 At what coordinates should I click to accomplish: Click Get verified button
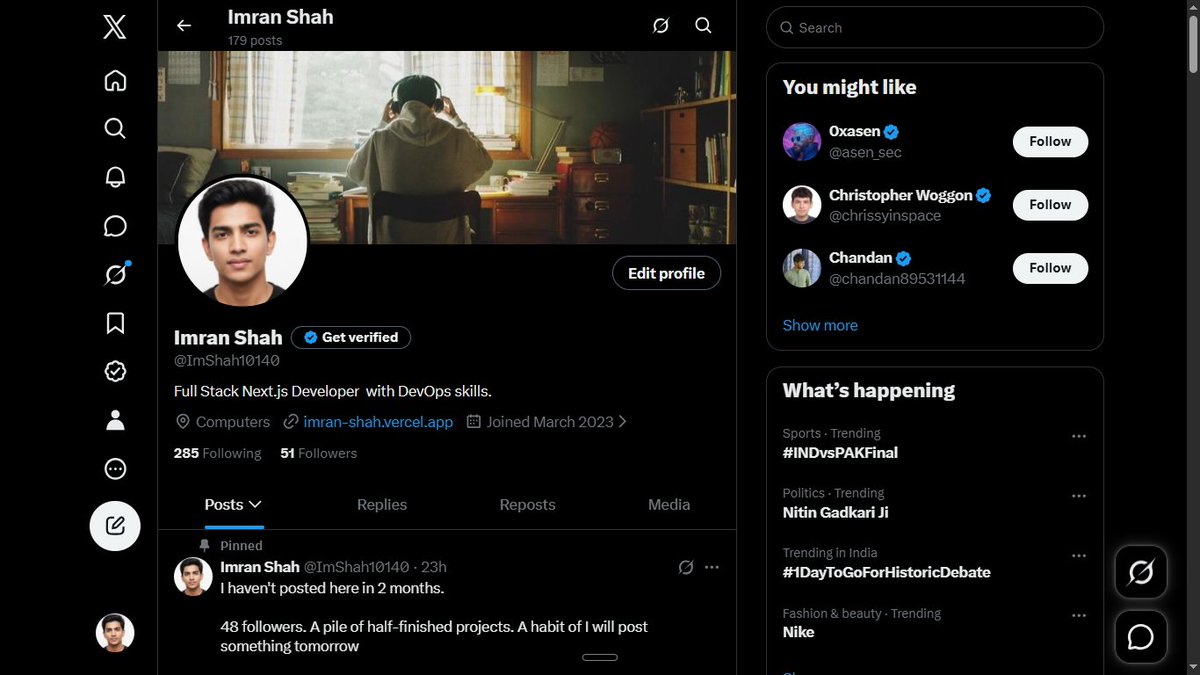point(351,337)
